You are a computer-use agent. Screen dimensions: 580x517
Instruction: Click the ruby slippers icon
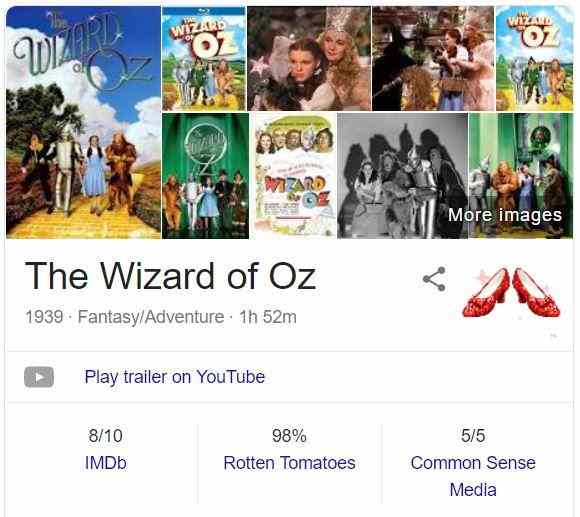pyautogui.click(x=512, y=292)
